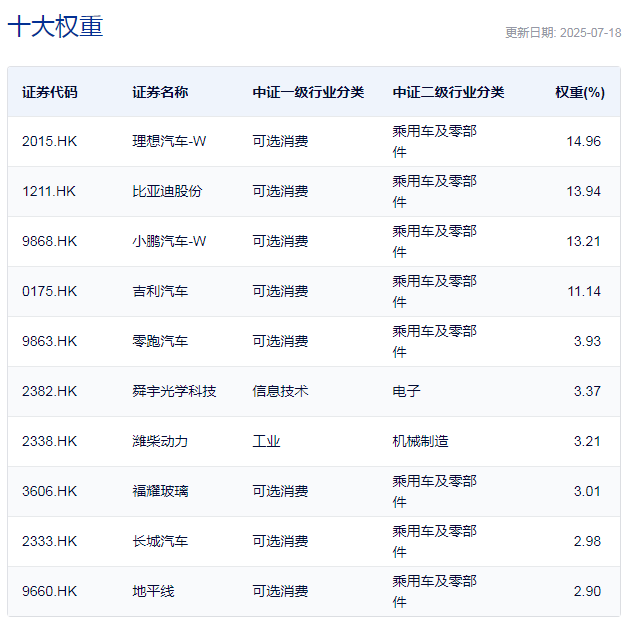Click stock code 1211.HK
This screenshot has height=621, width=624.
click(49, 191)
